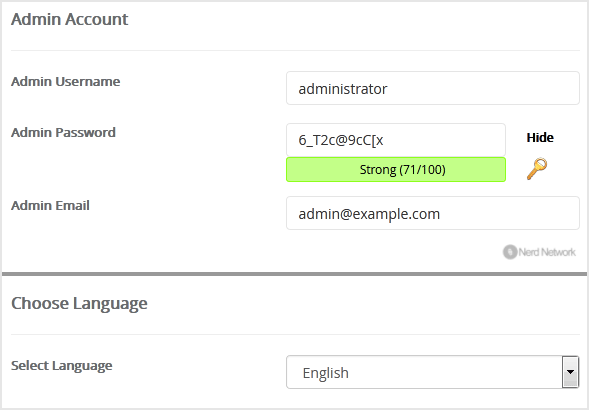
Task: Click the Nerd Network watermark text
Action: tap(547, 252)
